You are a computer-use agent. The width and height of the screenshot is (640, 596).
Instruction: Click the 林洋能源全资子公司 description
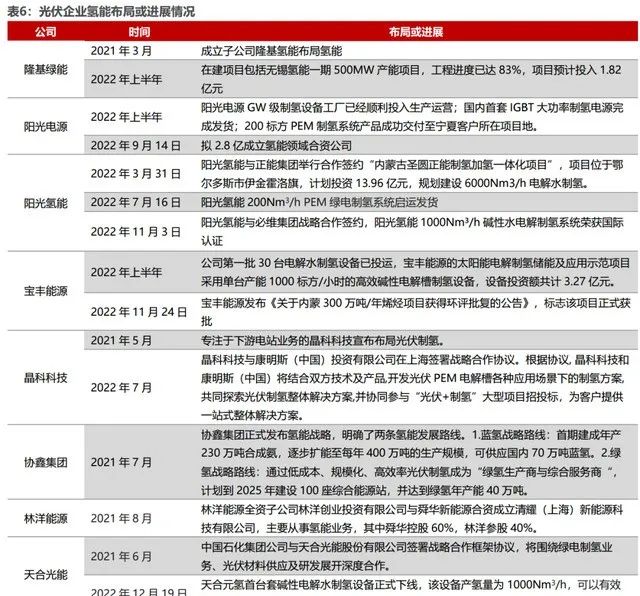tap(412, 518)
